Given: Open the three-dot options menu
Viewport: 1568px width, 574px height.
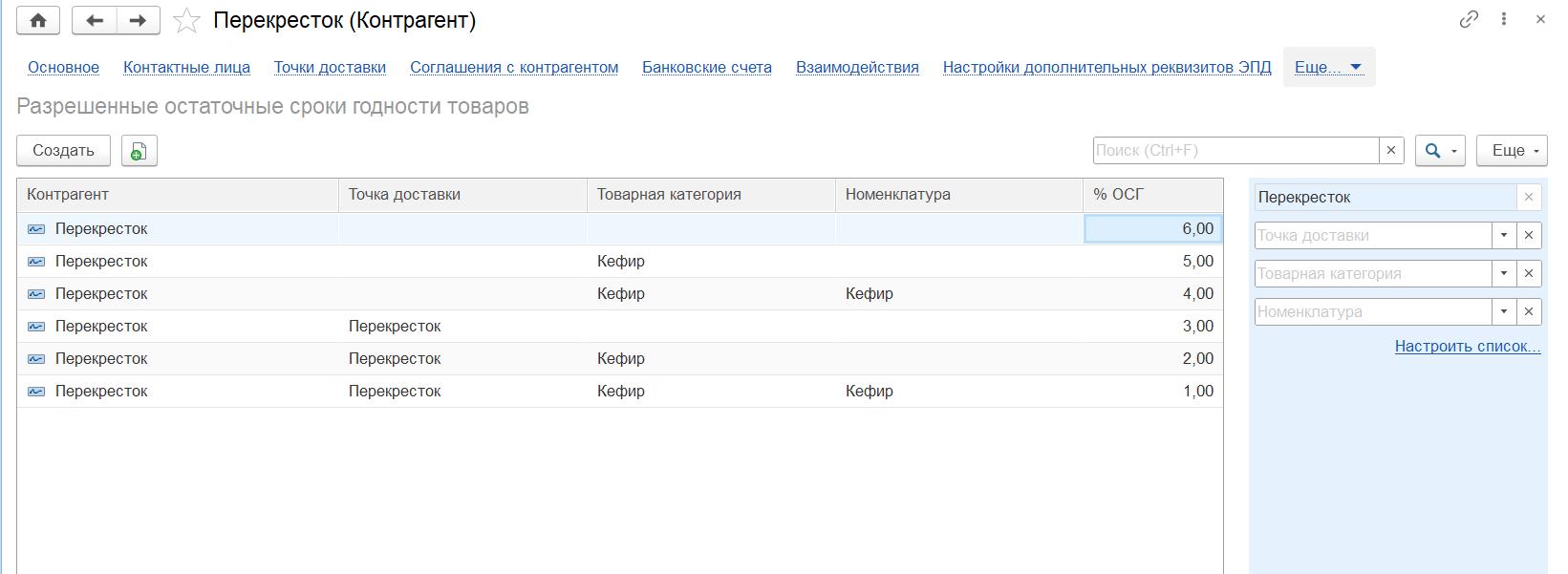Looking at the screenshot, I should click(1504, 19).
